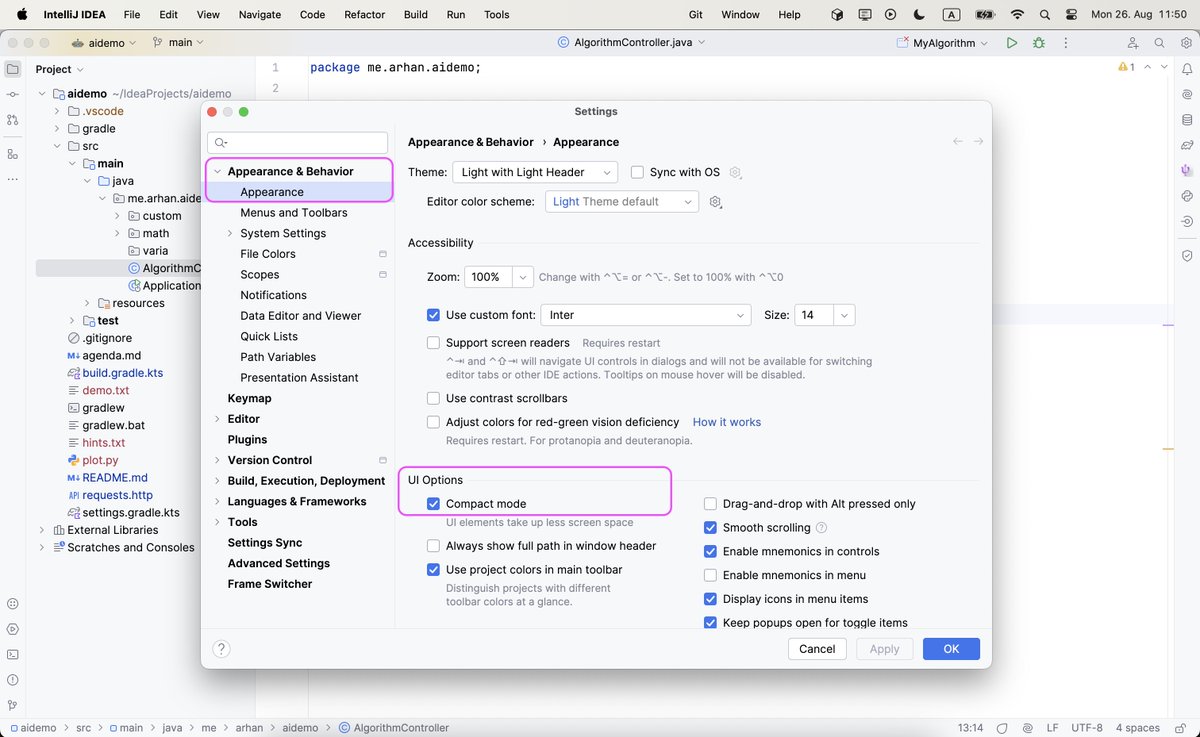1200x737 pixels.
Task: Open macOS Spotlight search in menu bar
Action: click(x=1045, y=15)
